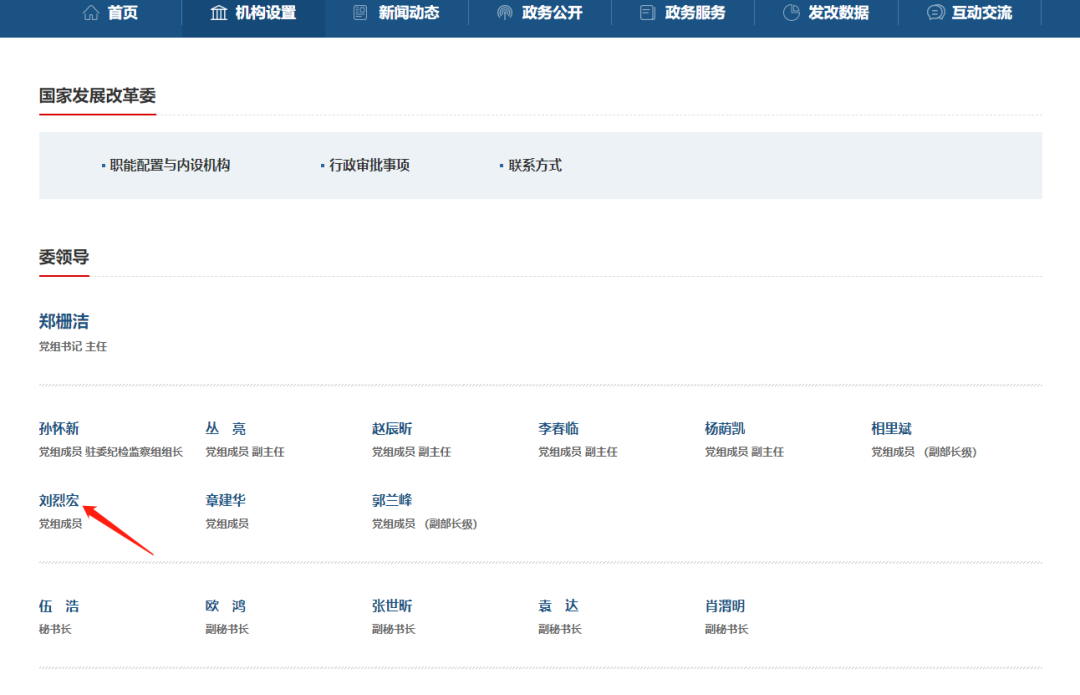Open the 政务公开 menu tab
The width and height of the screenshot is (1080, 695).
(x=552, y=13)
